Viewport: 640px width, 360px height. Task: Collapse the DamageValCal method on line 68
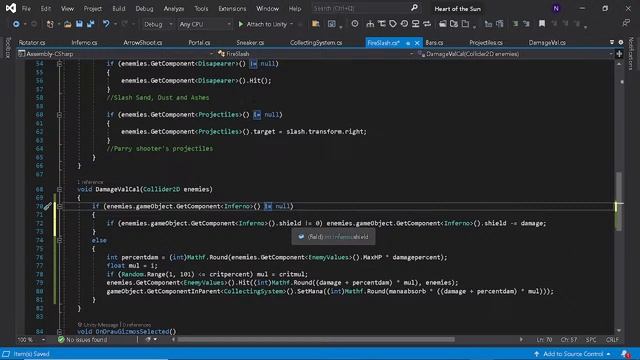[60, 189]
